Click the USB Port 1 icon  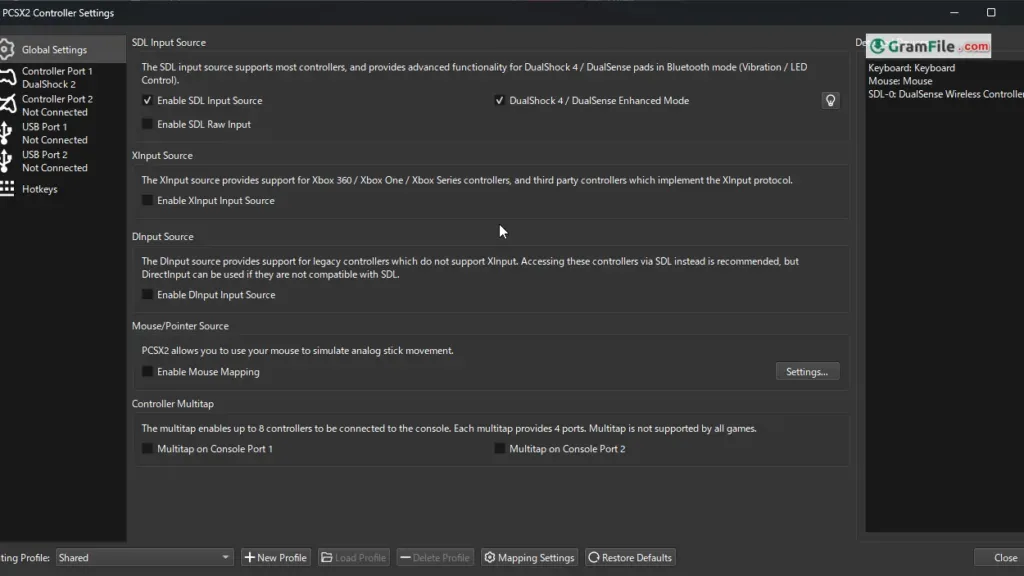6,133
